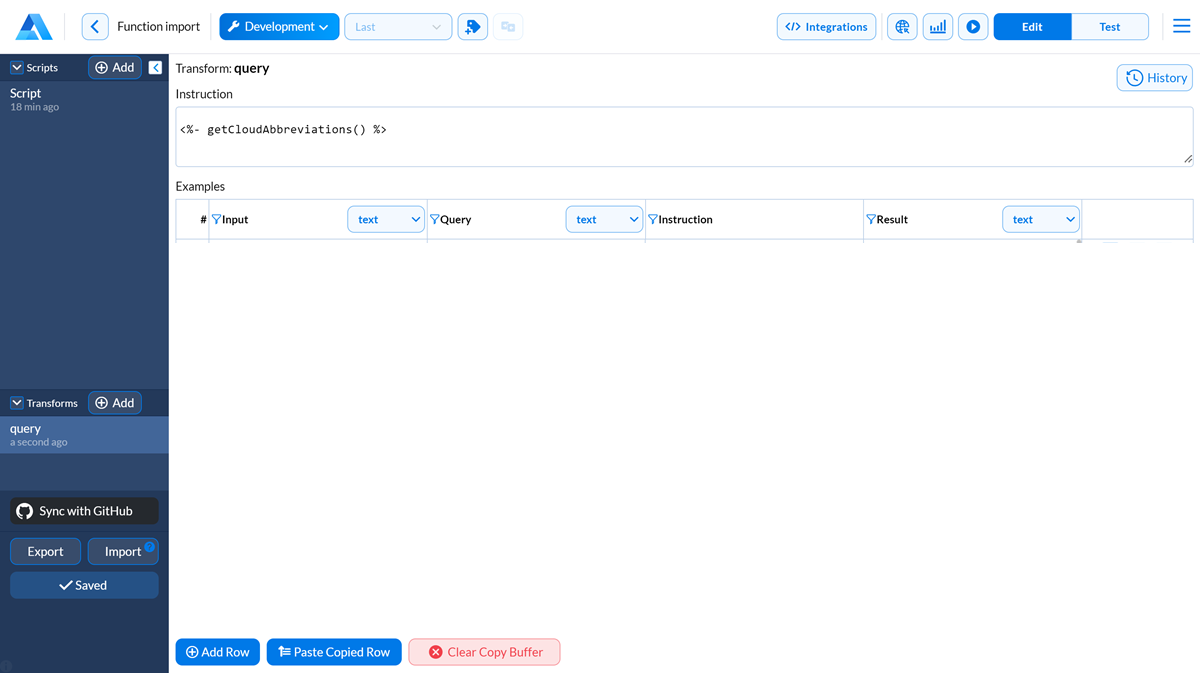1200x673 pixels.
Task: Click Sync with GitHub
Action: pyautogui.click(x=85, y=511)
